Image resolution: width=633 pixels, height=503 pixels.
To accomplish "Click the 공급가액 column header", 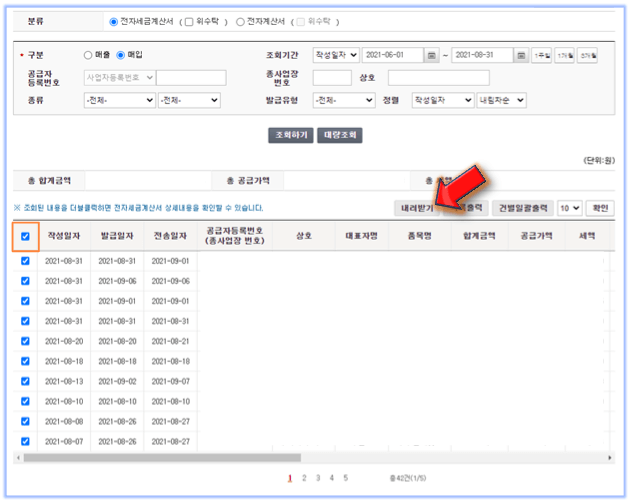I will 537,236.
